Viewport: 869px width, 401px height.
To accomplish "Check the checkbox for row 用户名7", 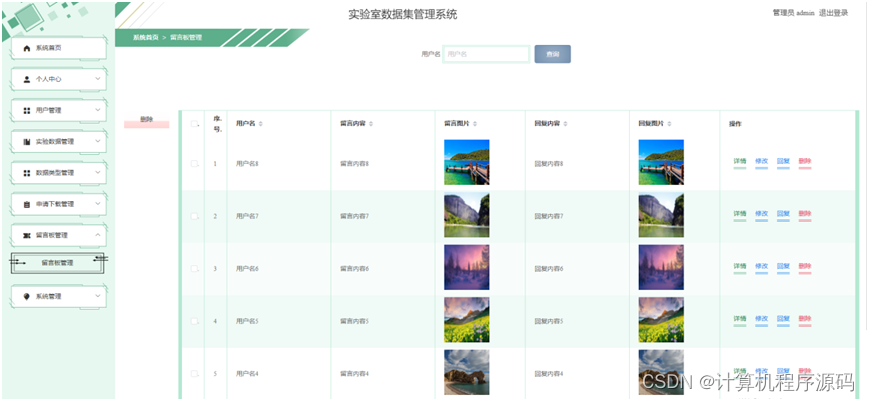I will coord(194,216).
